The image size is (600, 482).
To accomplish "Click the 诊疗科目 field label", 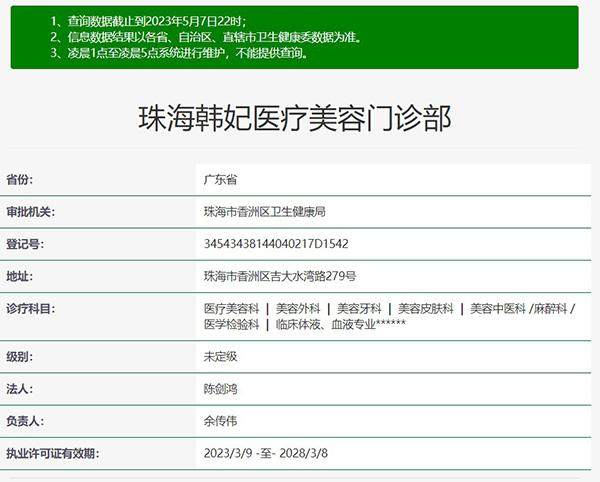I will [31, 309].
